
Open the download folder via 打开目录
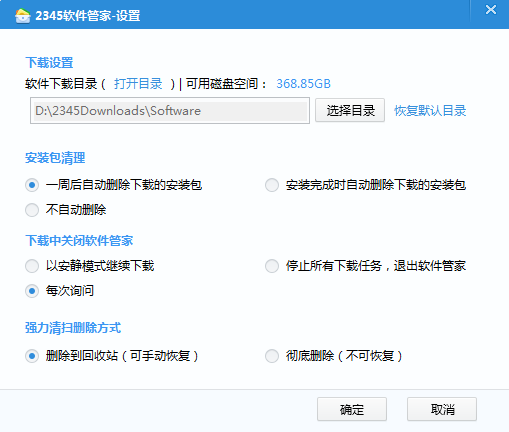coord(138,84)
